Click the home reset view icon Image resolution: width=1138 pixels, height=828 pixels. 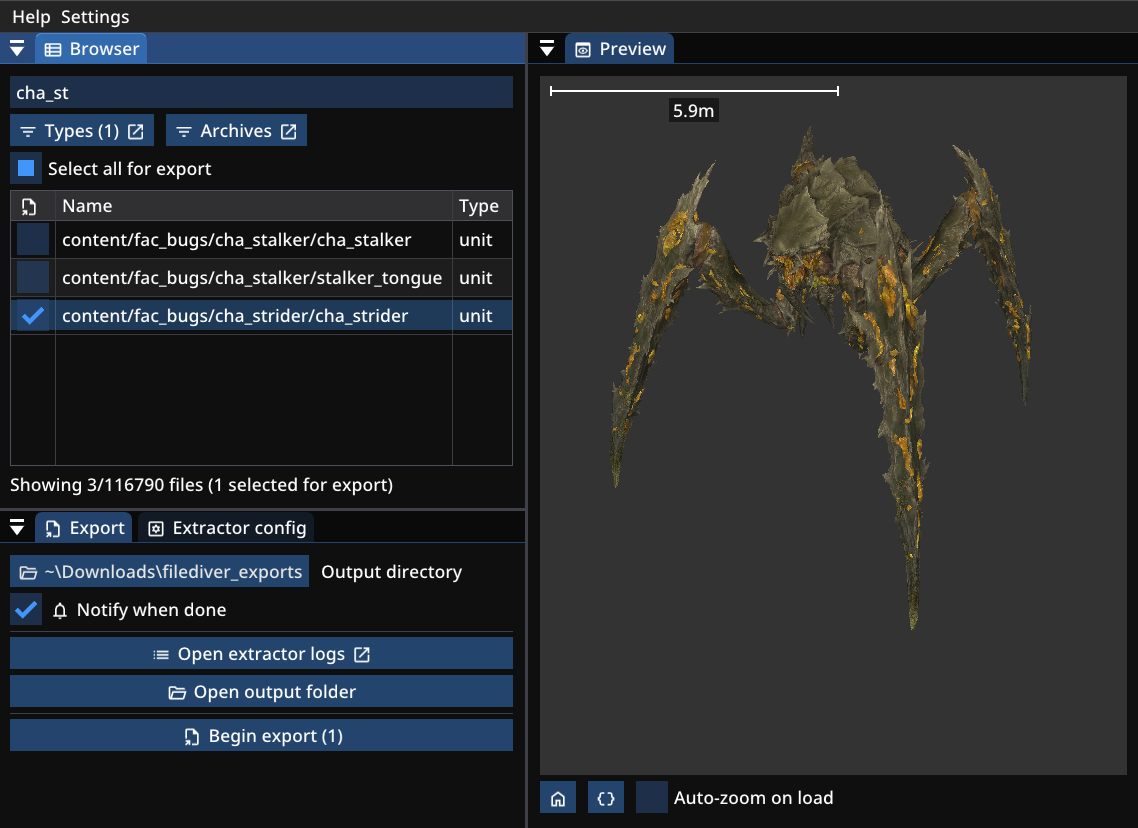(x=558, y=798)
